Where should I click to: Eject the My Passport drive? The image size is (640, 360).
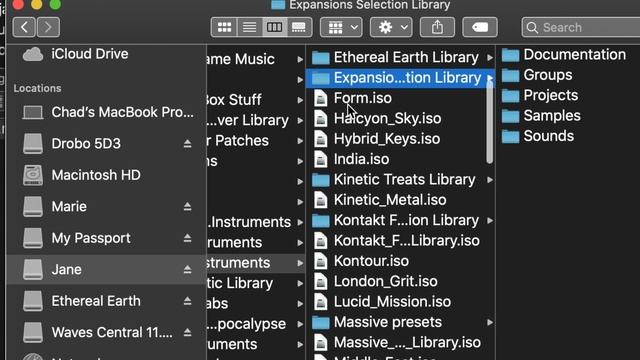187,238
